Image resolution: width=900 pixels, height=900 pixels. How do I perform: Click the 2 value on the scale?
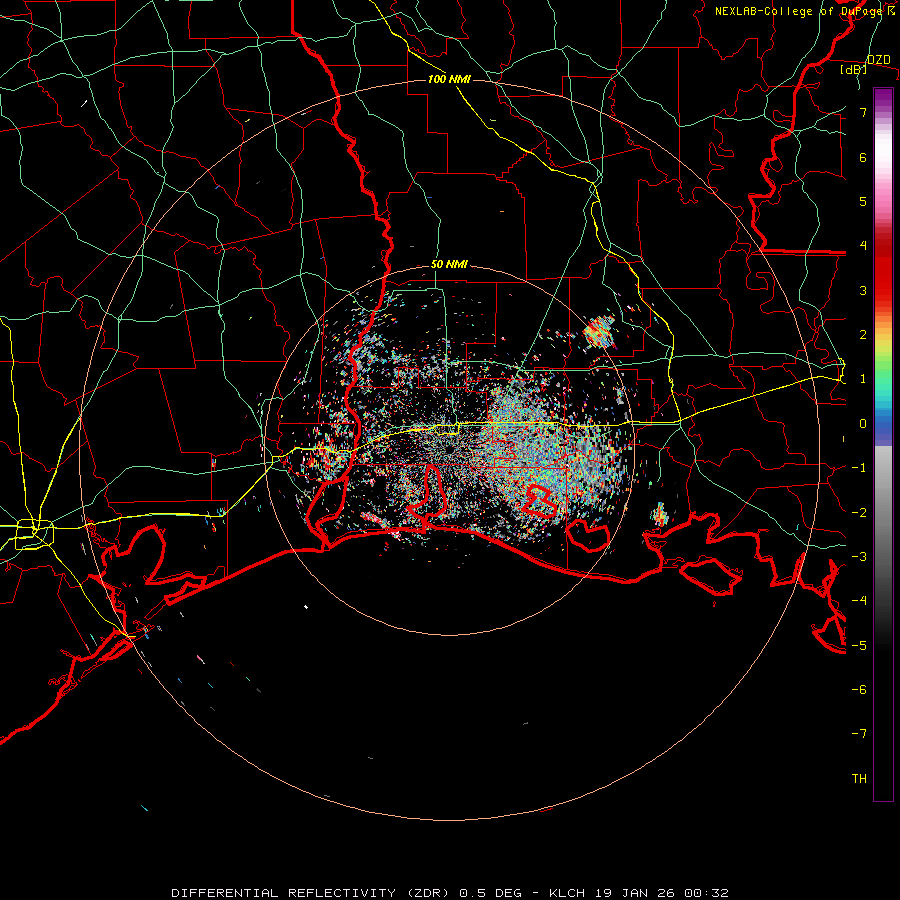click(863, 335)
